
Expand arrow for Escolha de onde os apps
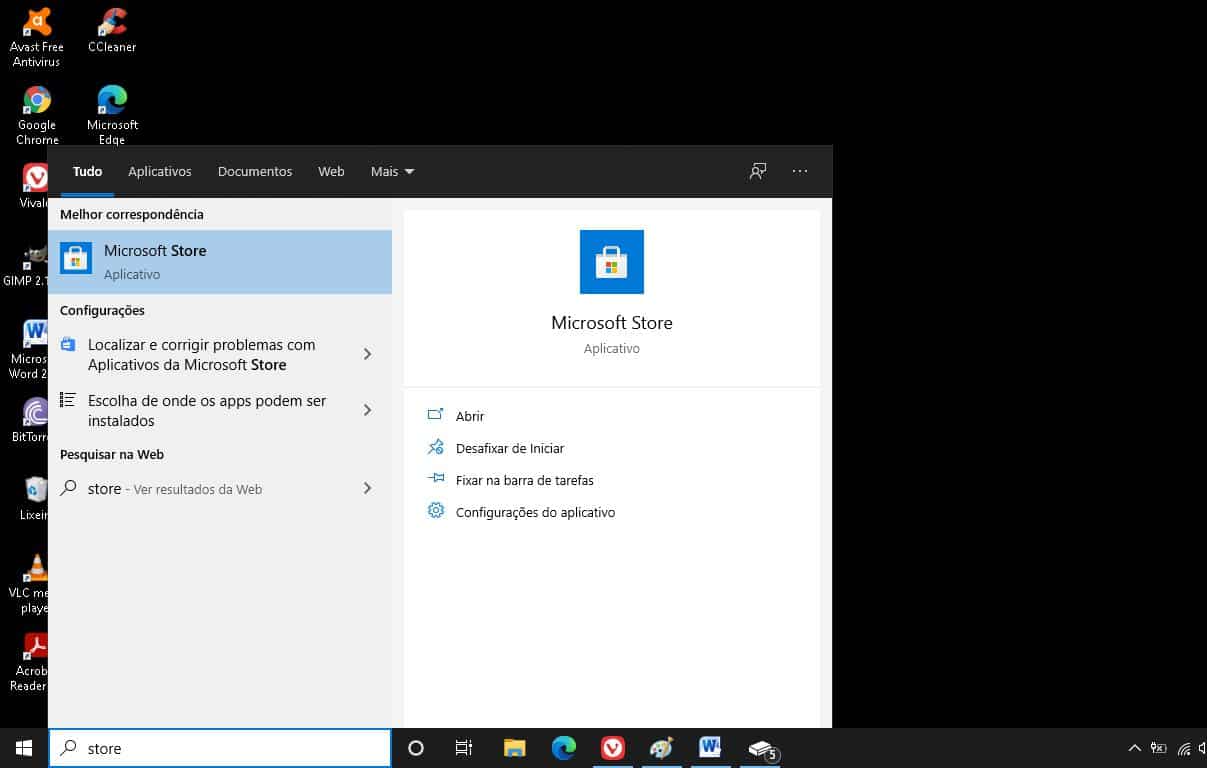(367, 410)
